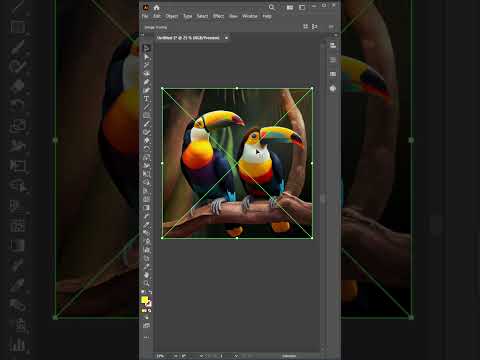Open the fourth right-dock panel icon

tap(333, 88)
